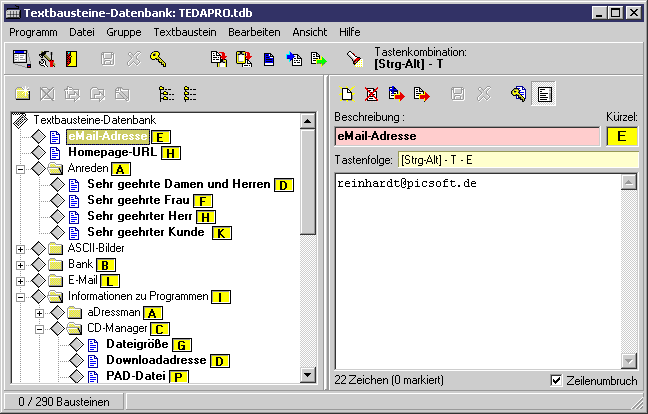Click the document-to-clipboard red arrow icon
648x414 pixels.
[x=219, y=59]
